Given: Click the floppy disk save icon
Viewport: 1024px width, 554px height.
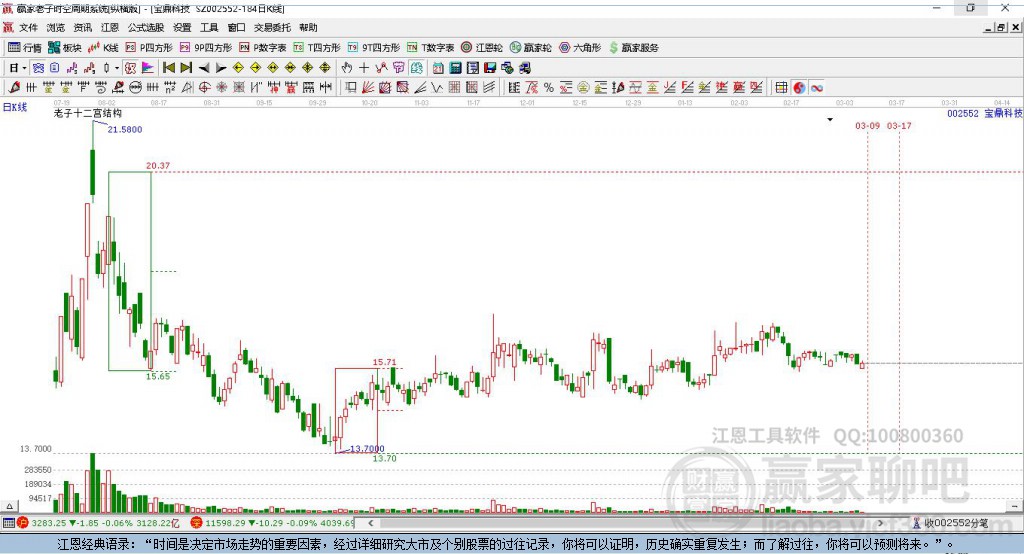Looking at the screenshot, I should point(490,67).
